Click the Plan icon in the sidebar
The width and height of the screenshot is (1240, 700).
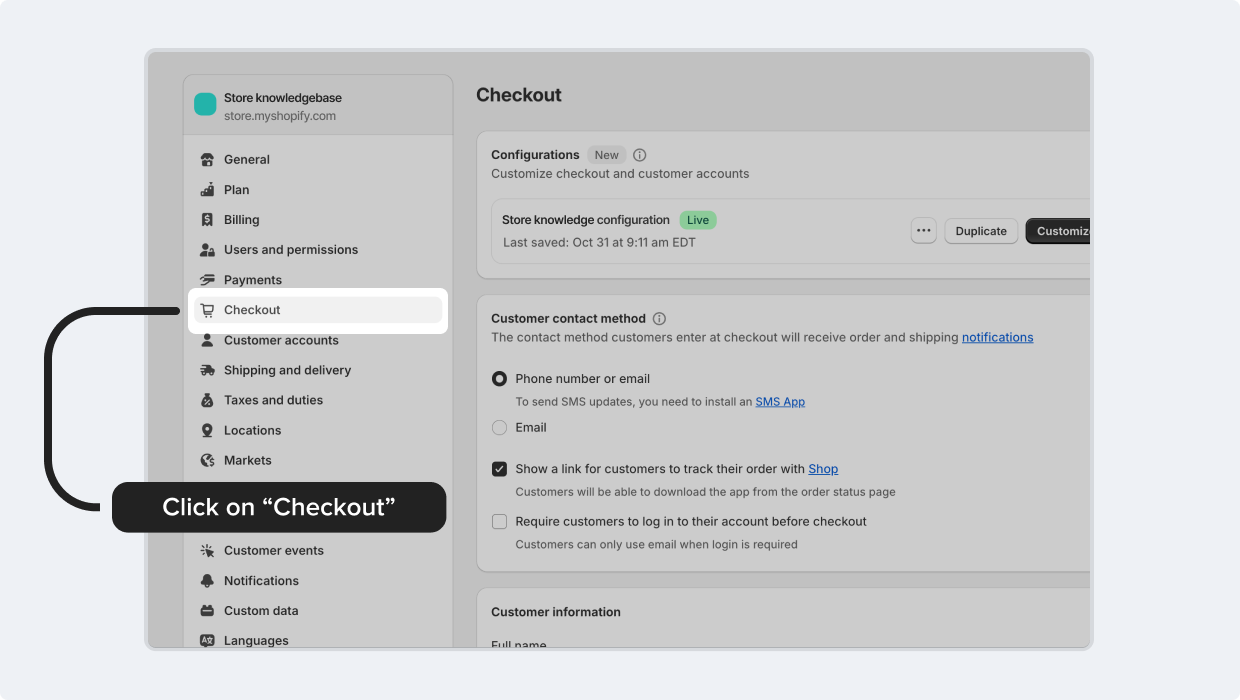tap(207, 190)
